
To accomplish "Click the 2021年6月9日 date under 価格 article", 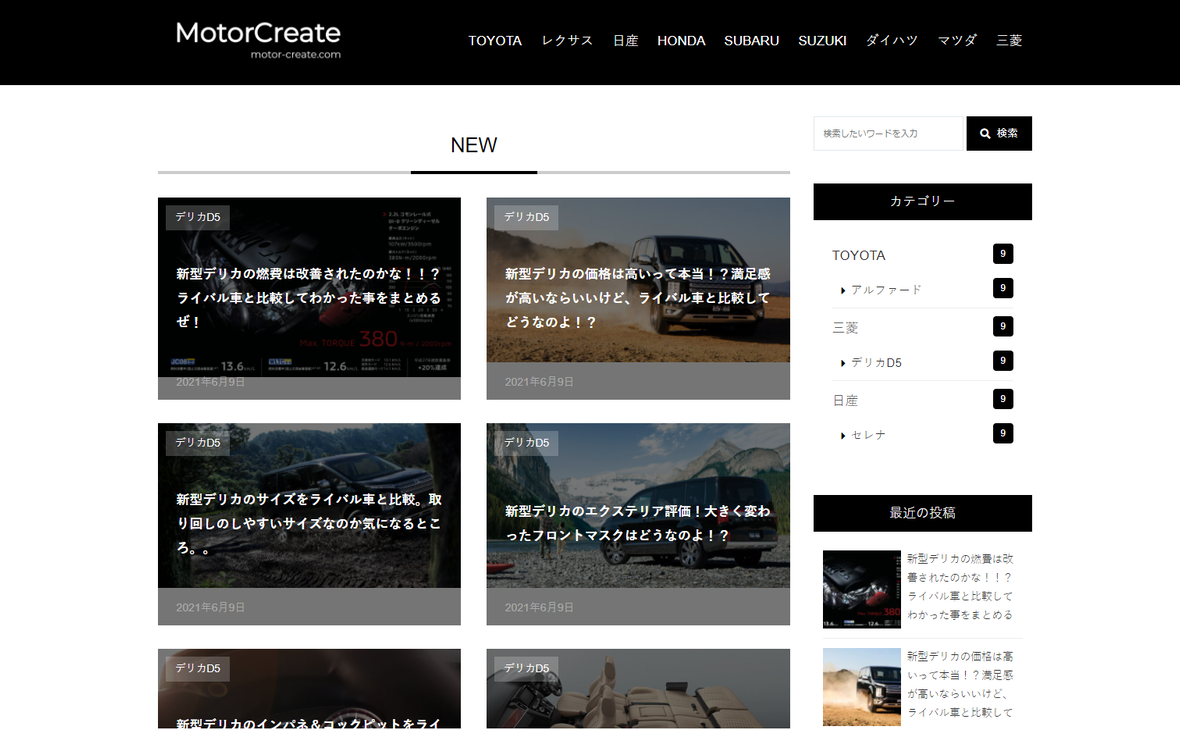I will click(539, 382).
